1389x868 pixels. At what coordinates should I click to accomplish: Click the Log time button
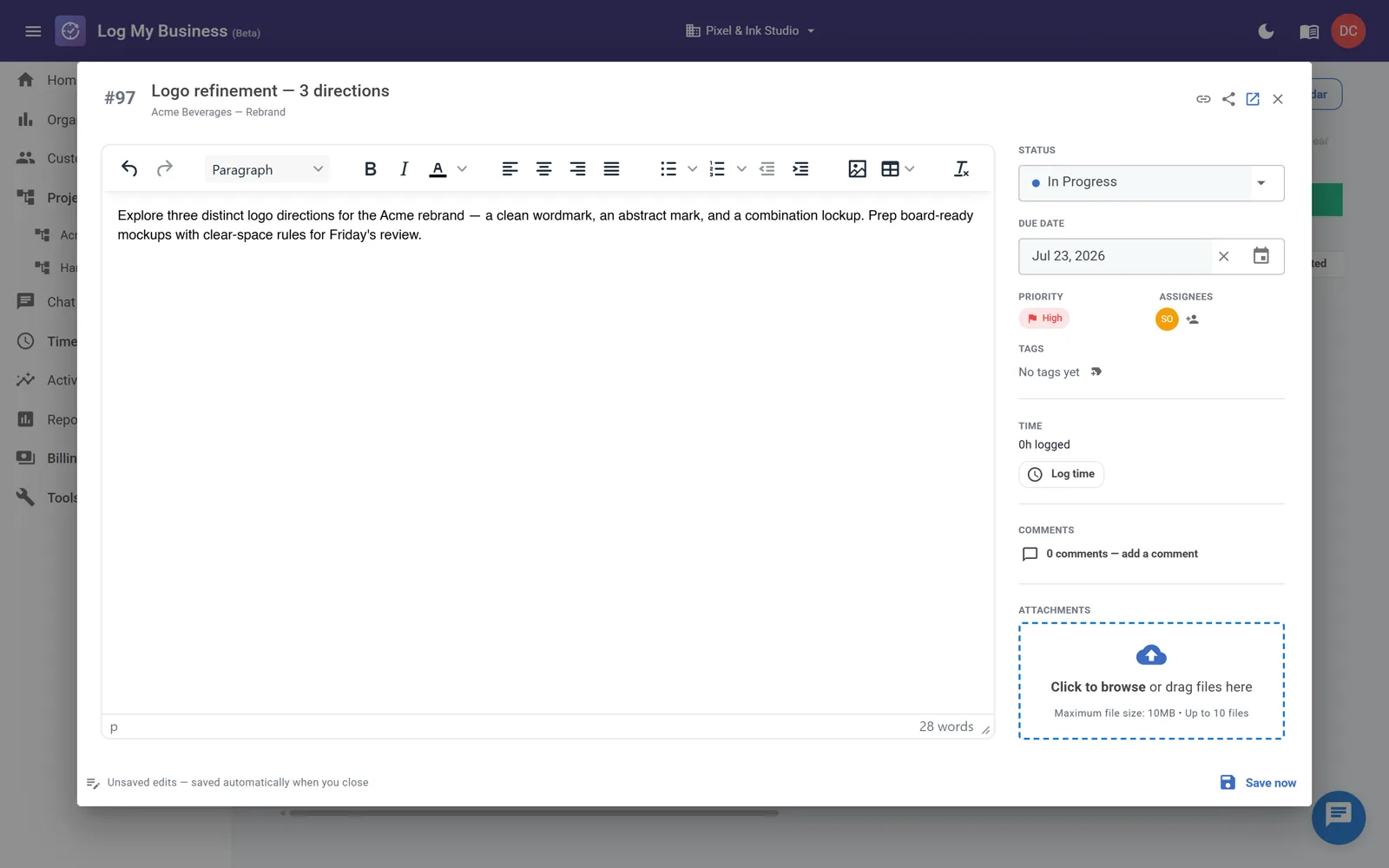coord(1061,474)
